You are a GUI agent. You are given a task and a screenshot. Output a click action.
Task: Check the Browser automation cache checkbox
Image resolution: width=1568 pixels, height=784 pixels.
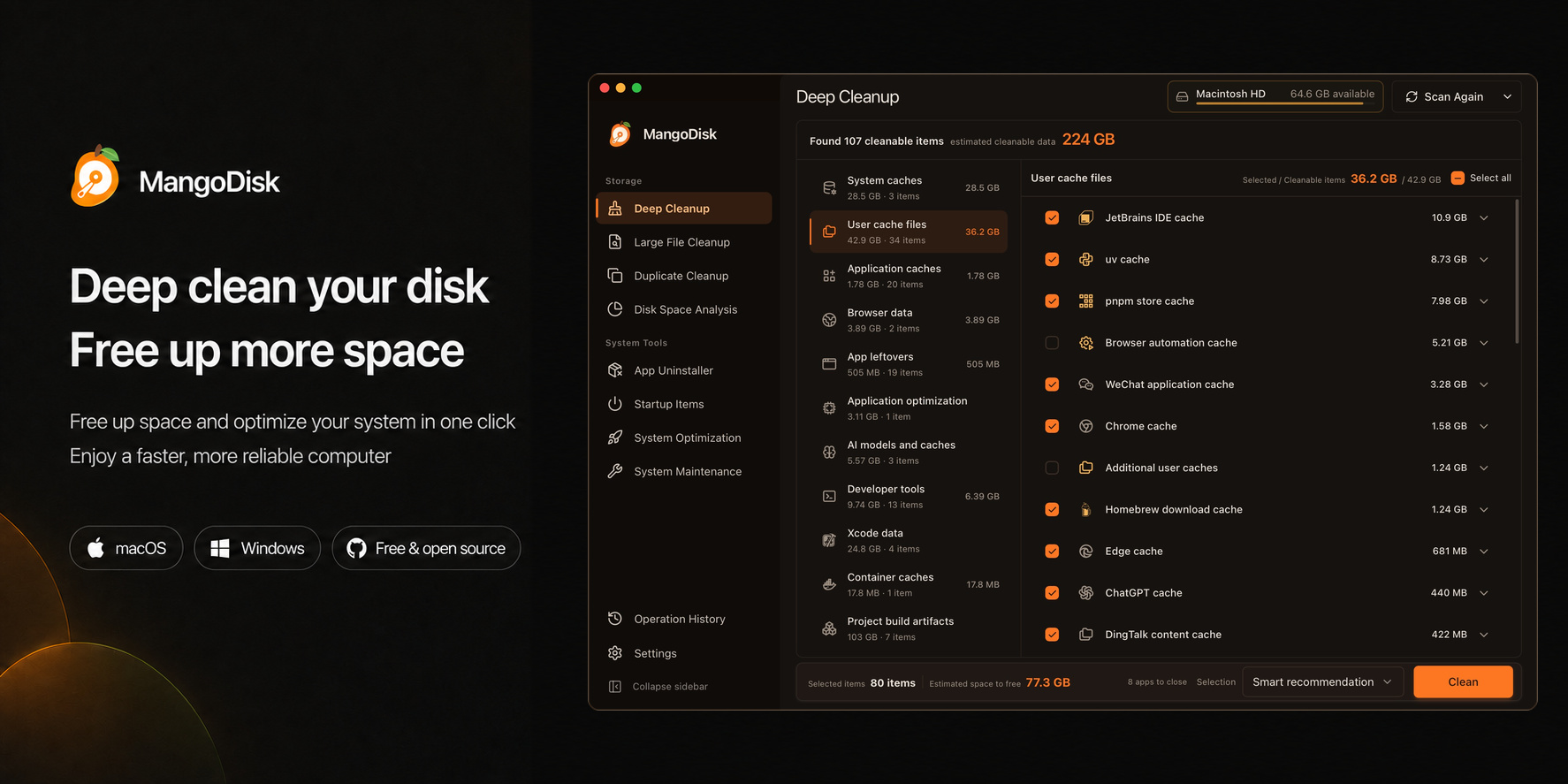coord(1052,343)
